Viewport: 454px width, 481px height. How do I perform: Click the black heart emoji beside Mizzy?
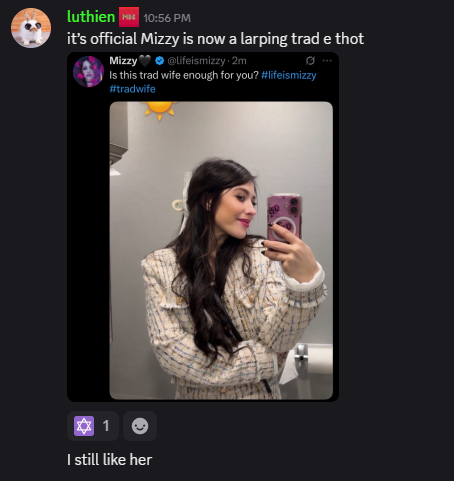[x=145, y=61]
